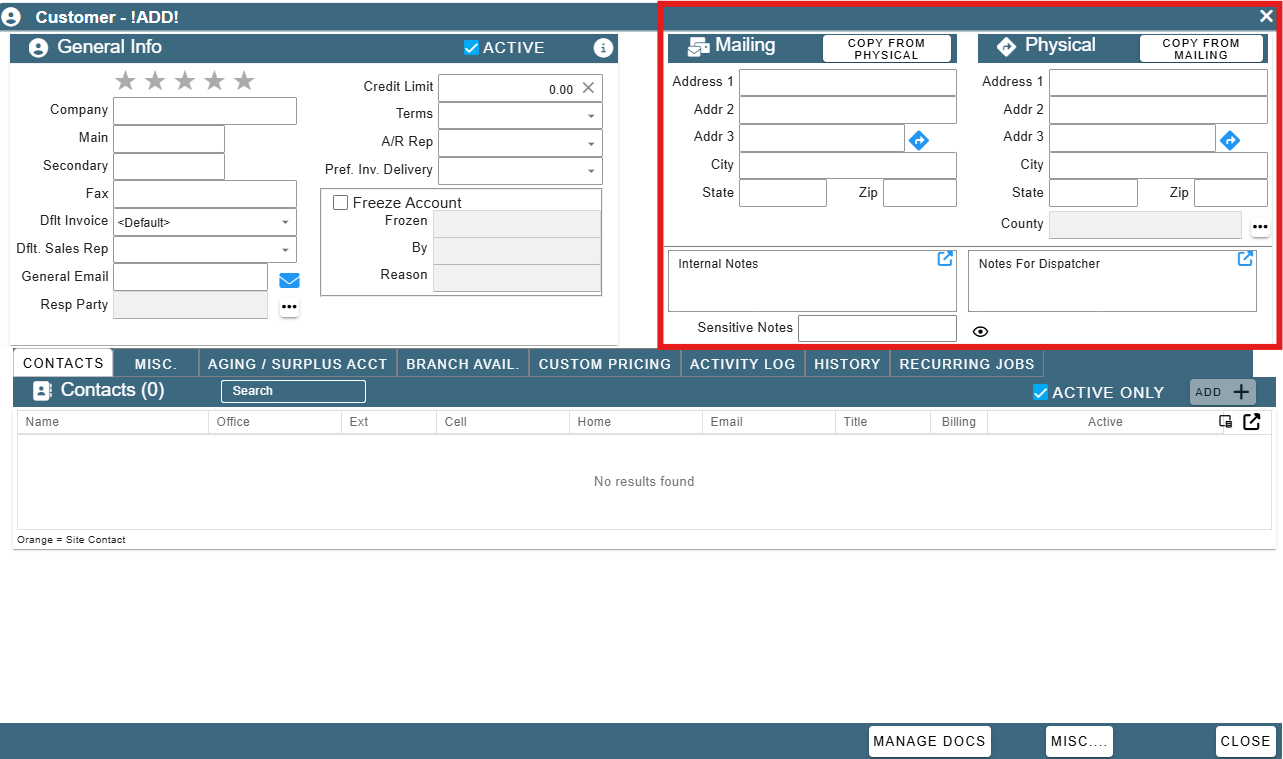Click the Contacts header card icon
Image resolution: width=1283 pixels, height=759 pixels.
pyautogui.click(x=42, y=390)
